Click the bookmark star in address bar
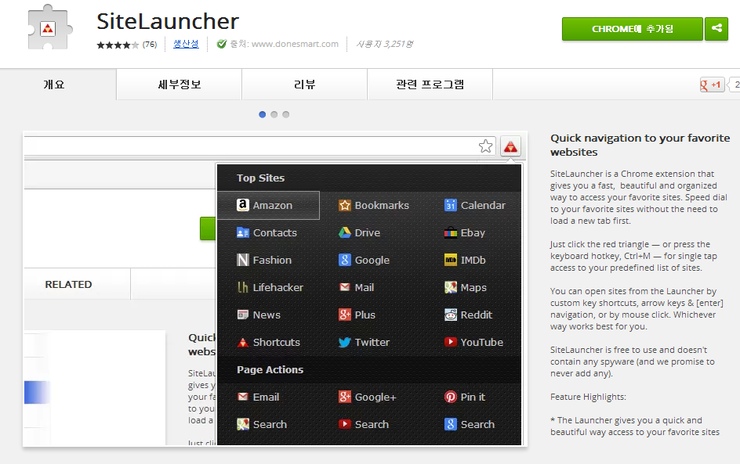The width and height of the screenshot is (740, 464). (x=486, y=147)
